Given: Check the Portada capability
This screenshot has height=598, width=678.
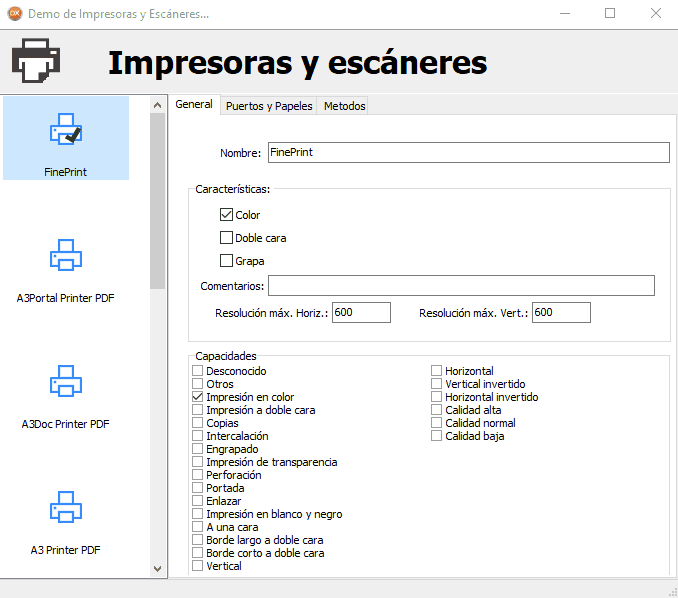Looking at the screenshot, I should (197, 487).
